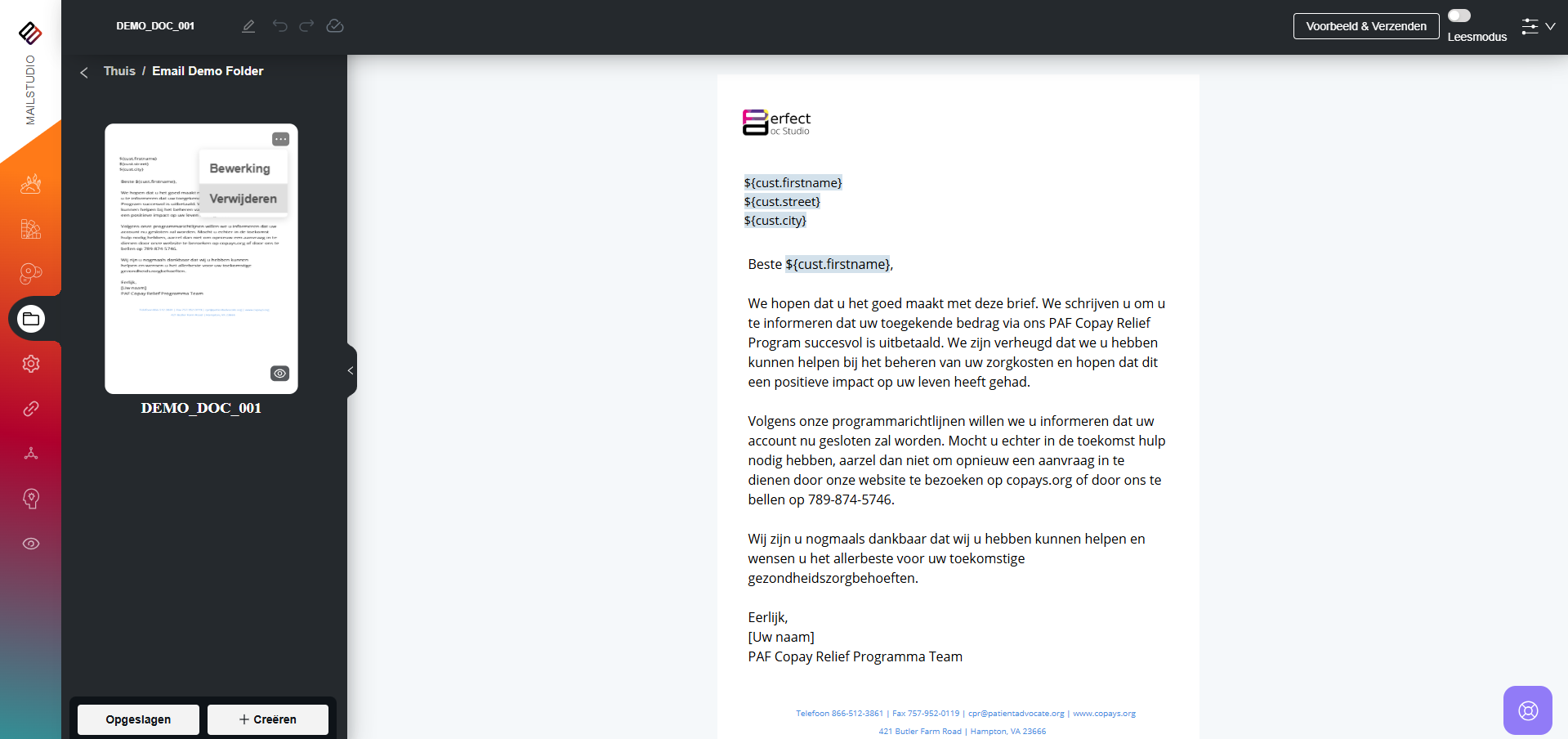Click the three-dots menu on the document thumbnail
The width and height of the screenshot is (1568, 739).
click(280, 139)
